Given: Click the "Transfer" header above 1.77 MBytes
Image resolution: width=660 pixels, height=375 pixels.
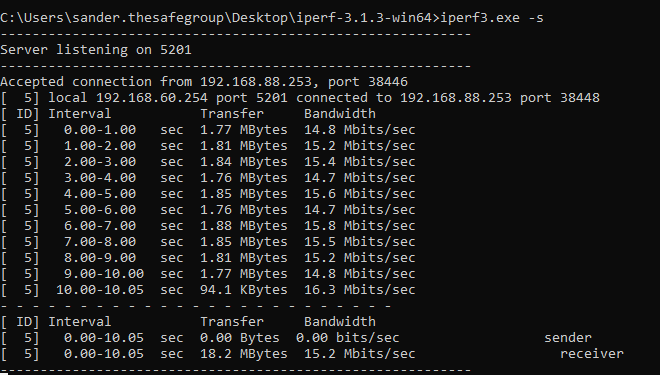Looking at the screenshot, I should pyautogui.click(x=232, y=114).
